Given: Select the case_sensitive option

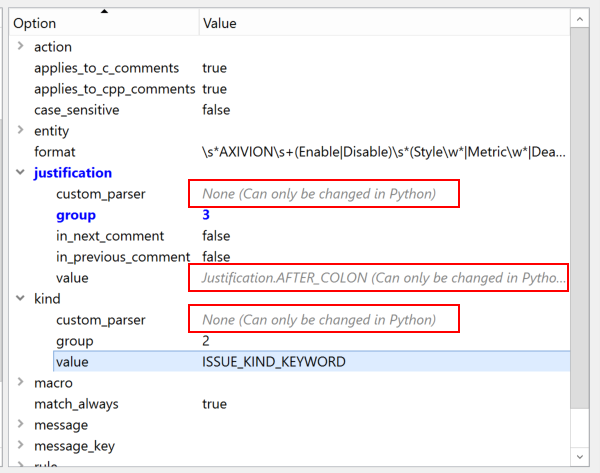Looking at the screenshot, I should coord(77,110).
